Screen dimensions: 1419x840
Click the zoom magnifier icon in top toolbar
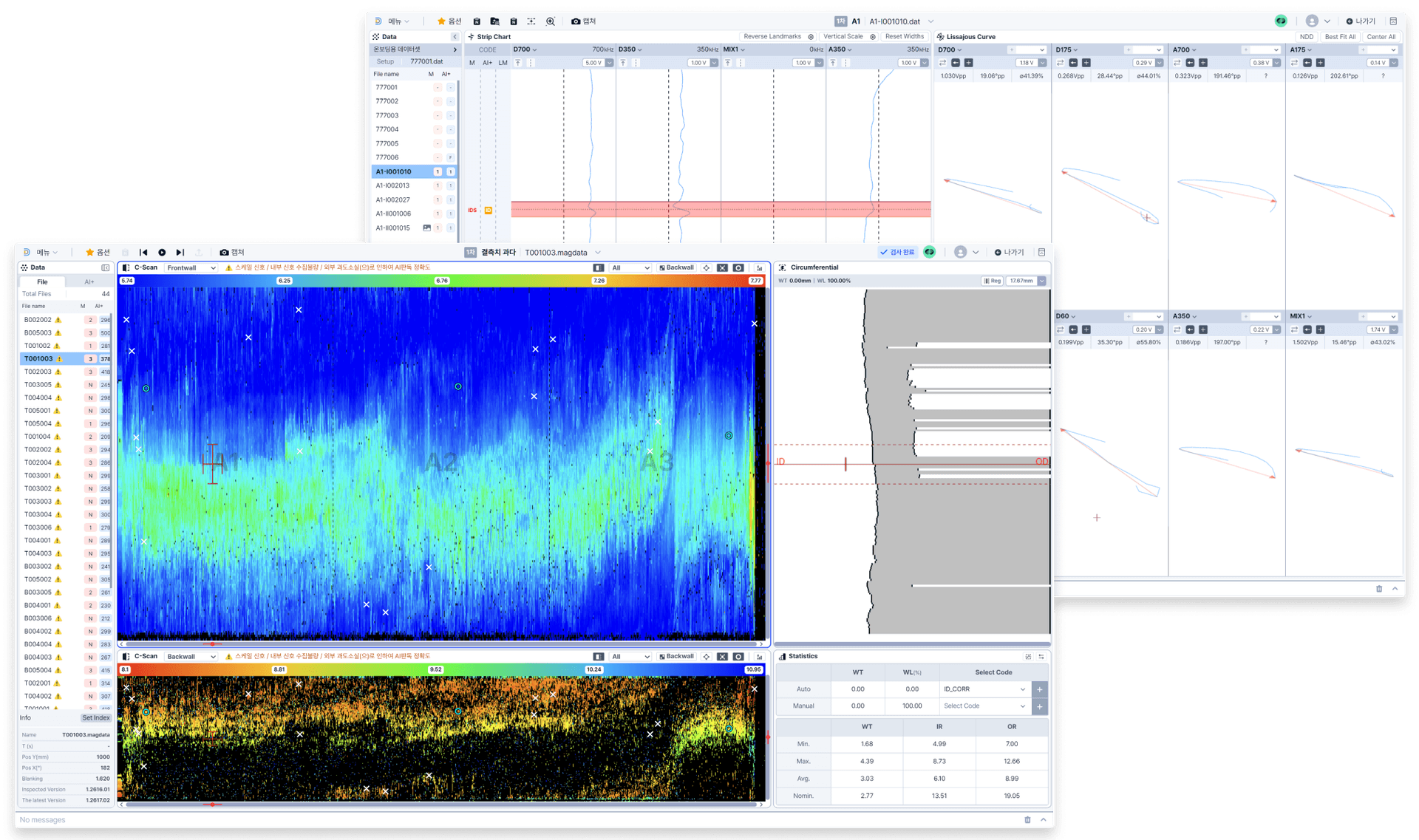tap(551, 21)
